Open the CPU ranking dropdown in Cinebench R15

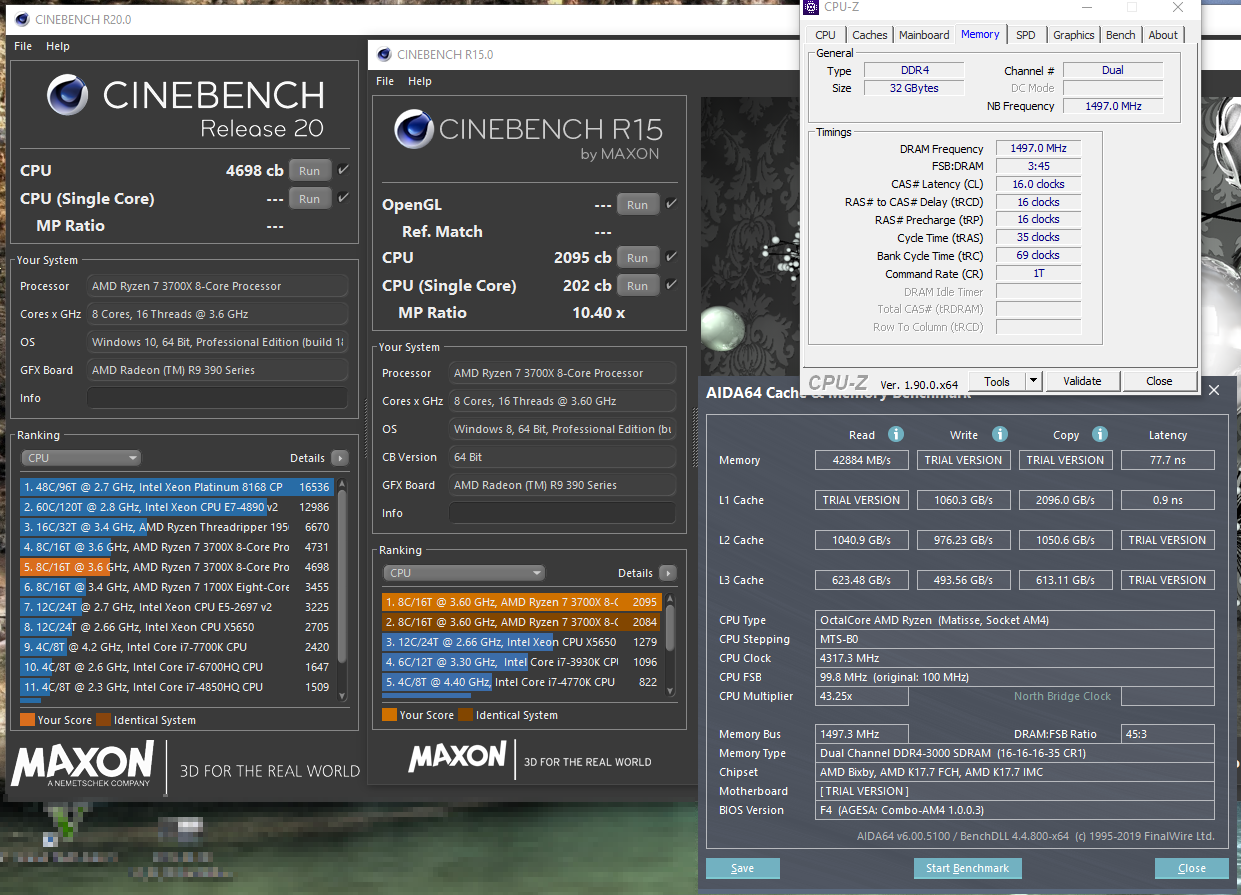click(x=464, y=573)
